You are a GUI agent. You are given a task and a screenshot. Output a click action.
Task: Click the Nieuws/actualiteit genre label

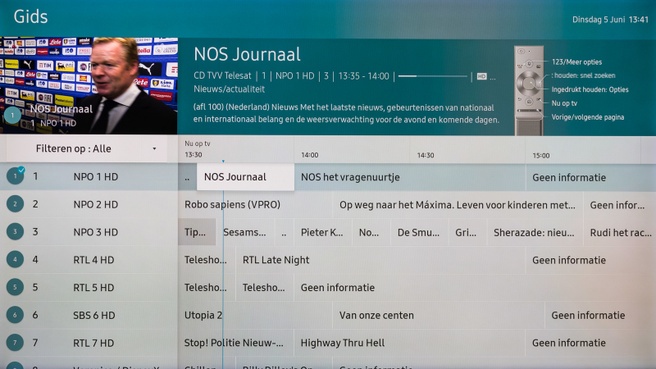pyautogui.click(x=229, y=89)
